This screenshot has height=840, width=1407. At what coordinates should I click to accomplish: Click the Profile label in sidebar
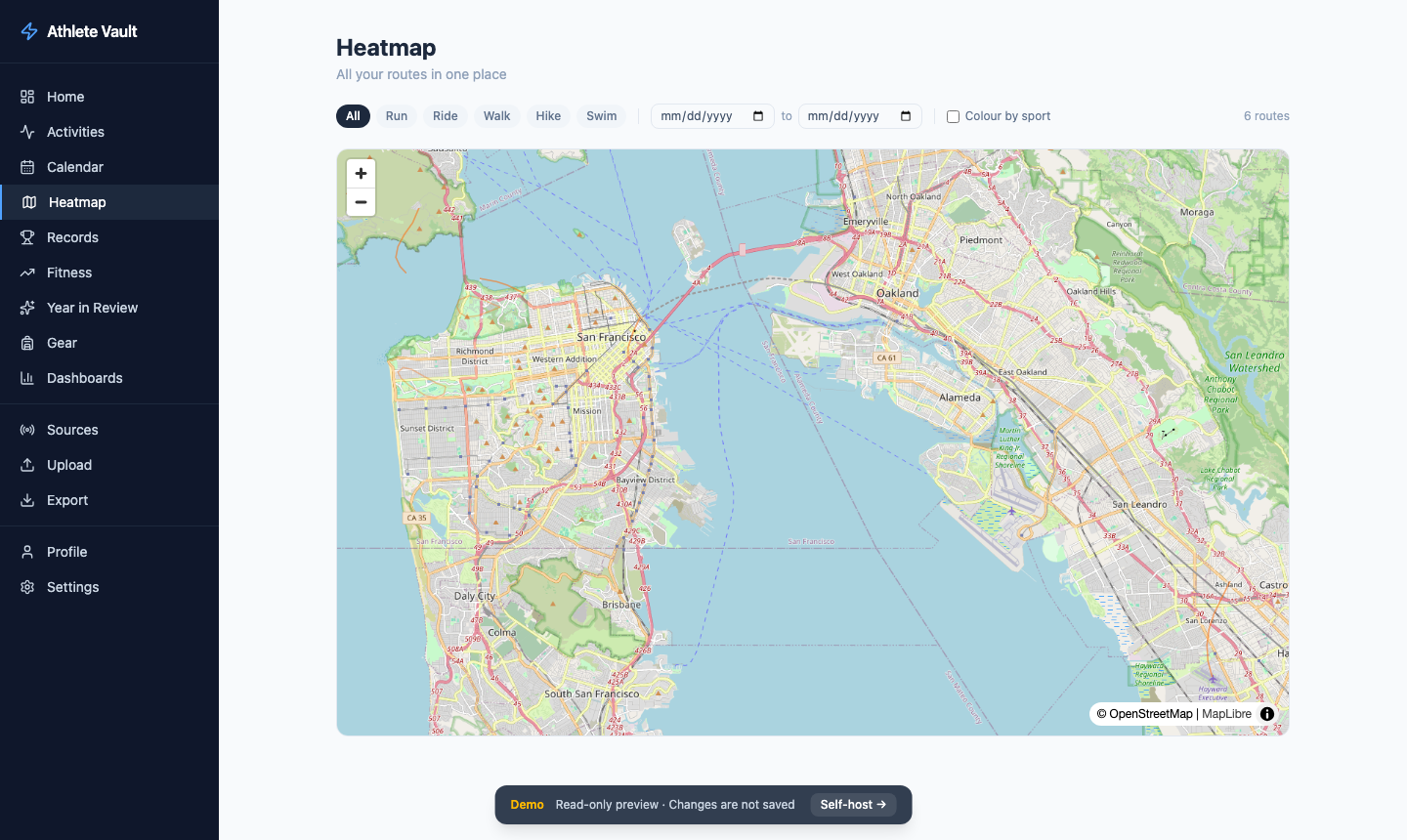click(x=66, y=552)
